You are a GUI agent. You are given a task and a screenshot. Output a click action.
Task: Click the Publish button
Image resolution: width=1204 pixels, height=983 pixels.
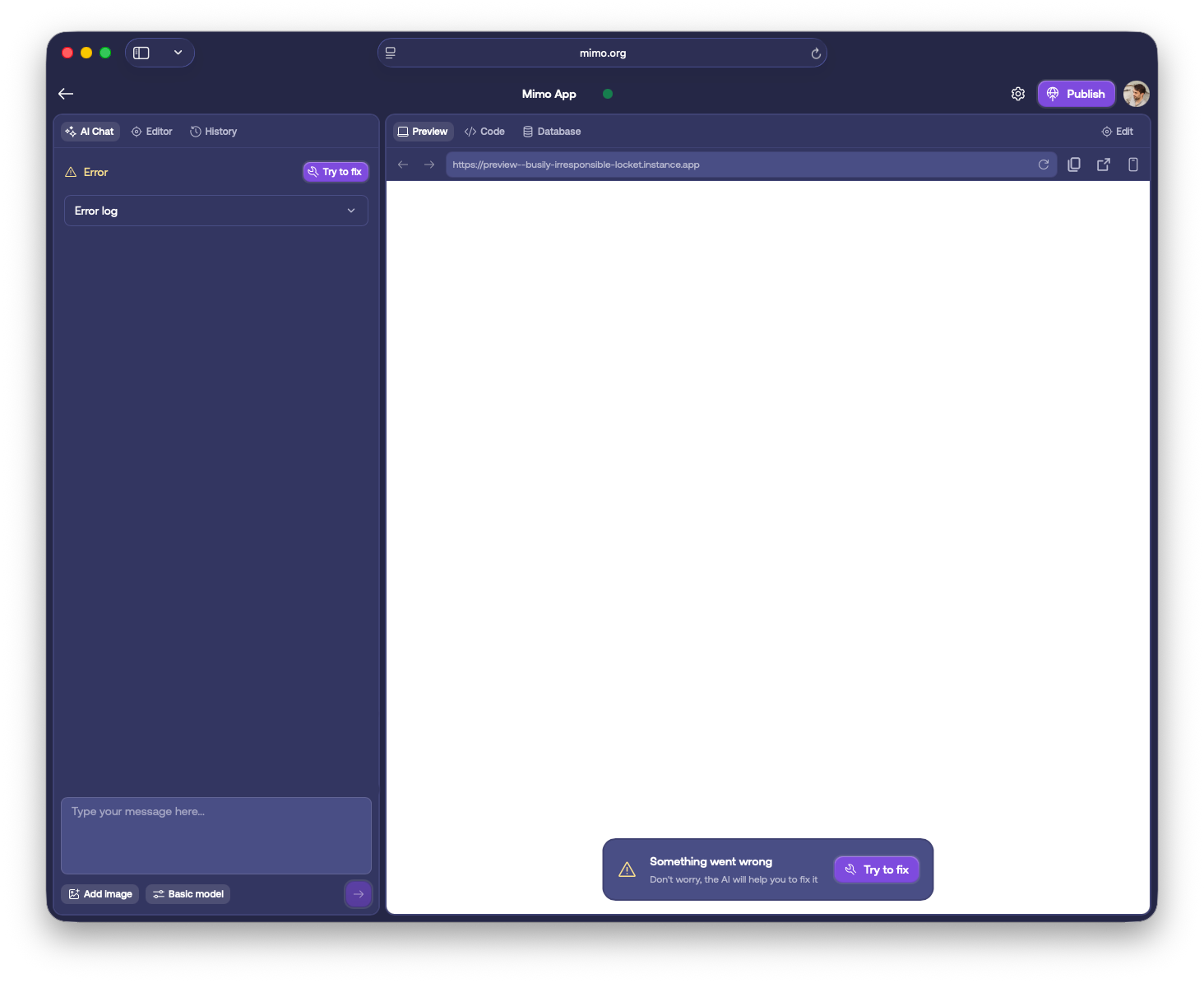point(1076,94)
